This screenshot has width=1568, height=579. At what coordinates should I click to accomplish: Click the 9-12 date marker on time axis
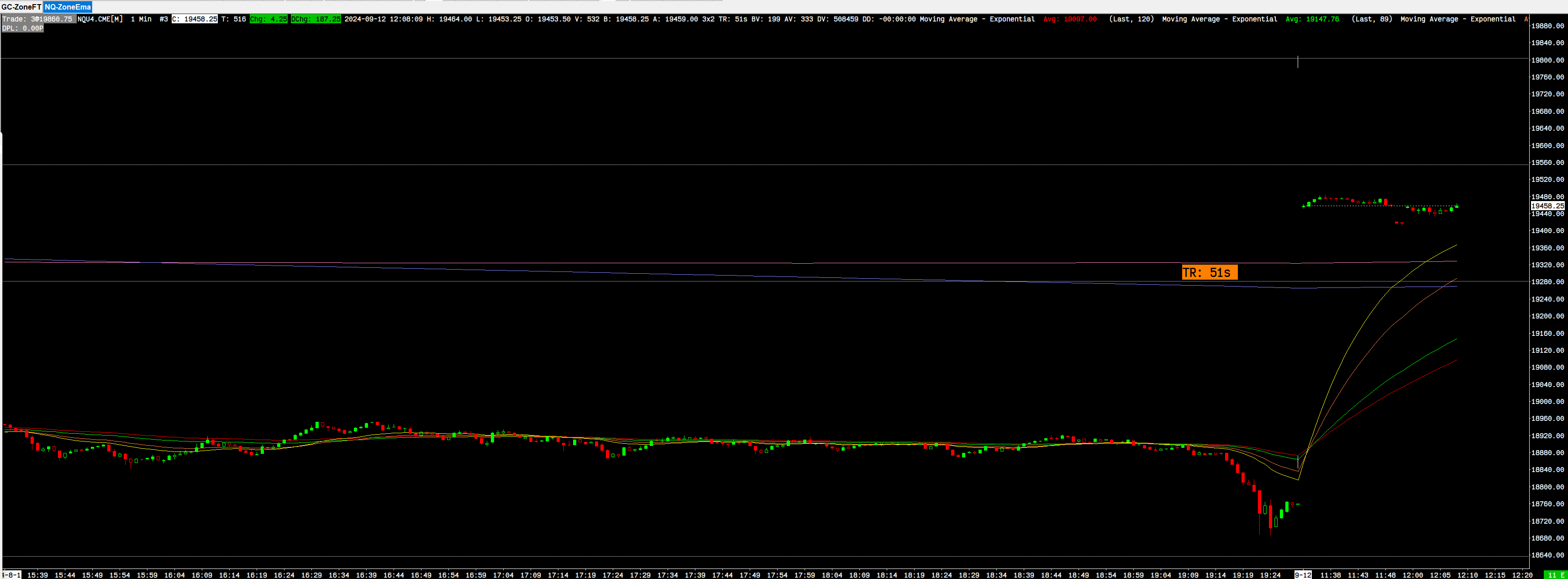coord(1303,575)
